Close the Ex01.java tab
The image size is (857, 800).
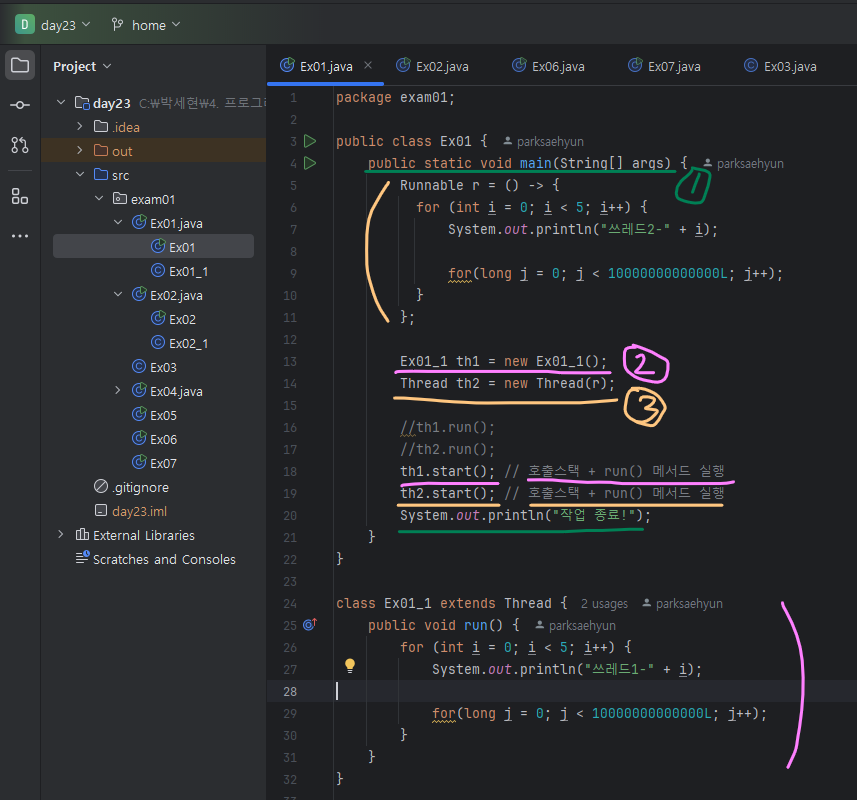(x=368, y=66)
